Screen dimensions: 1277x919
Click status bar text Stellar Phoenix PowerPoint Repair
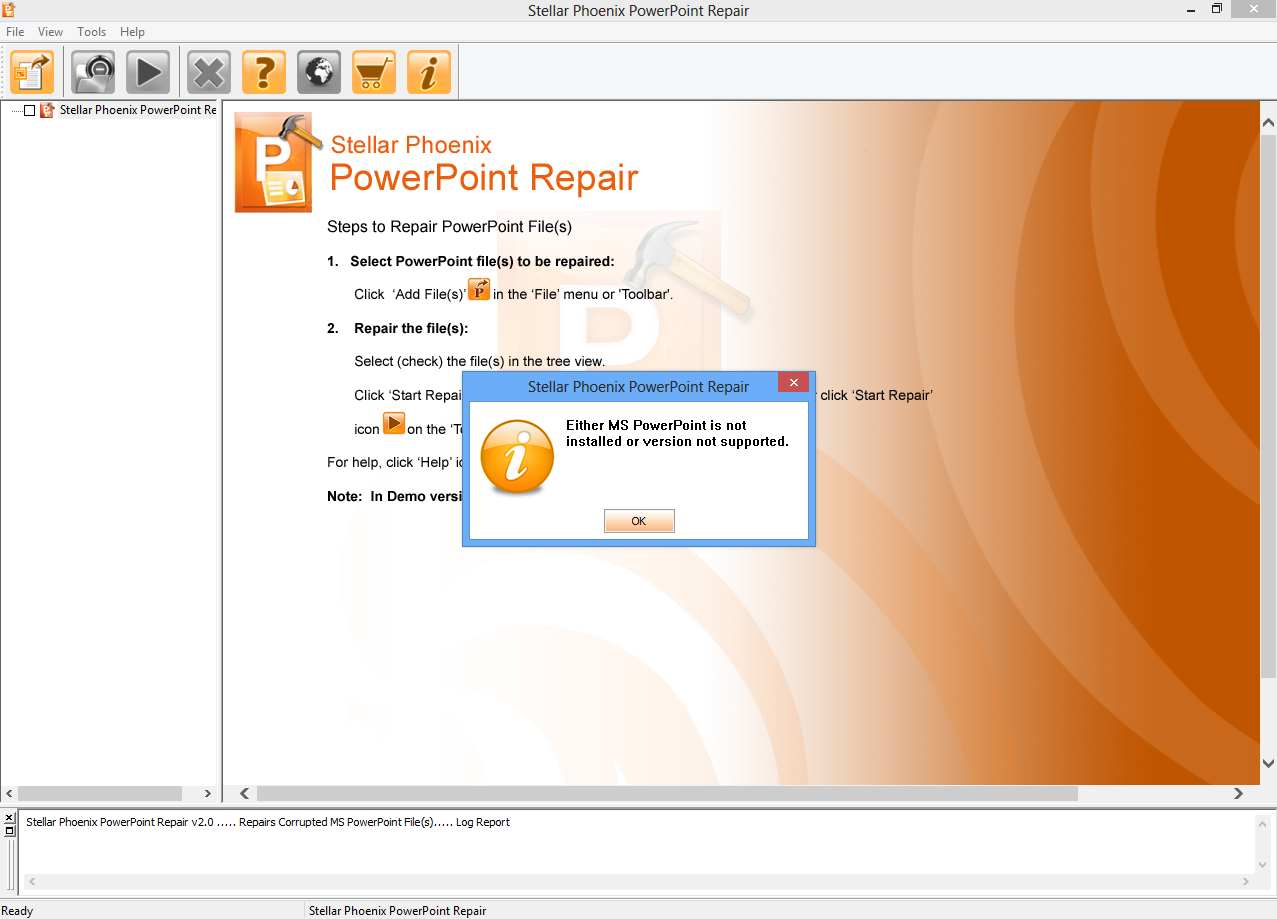[397, 911]
